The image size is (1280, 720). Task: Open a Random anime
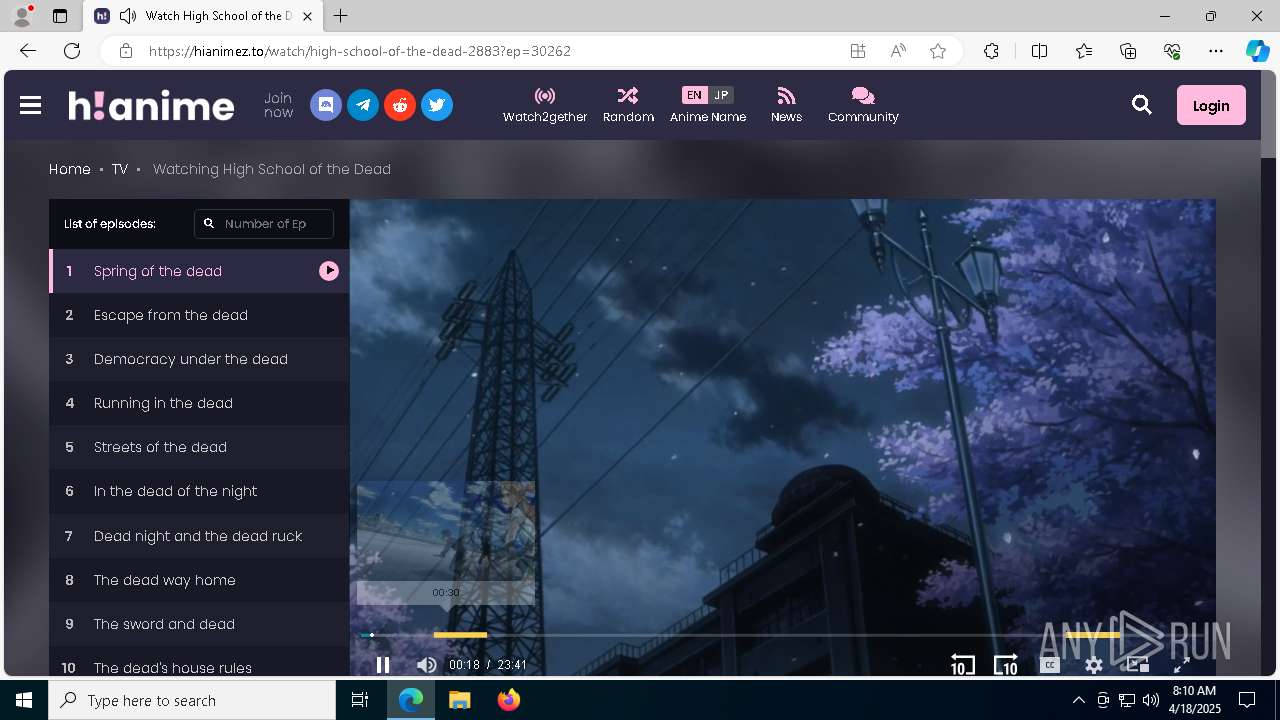pos(628,105)
